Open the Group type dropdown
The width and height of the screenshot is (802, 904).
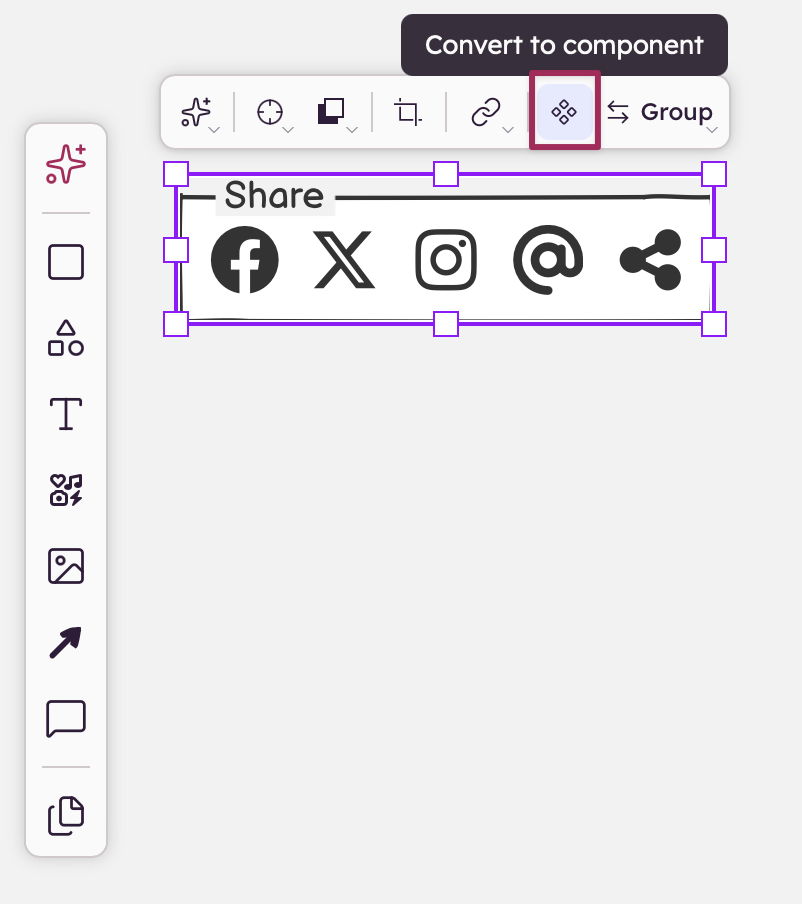click(662, 113)
